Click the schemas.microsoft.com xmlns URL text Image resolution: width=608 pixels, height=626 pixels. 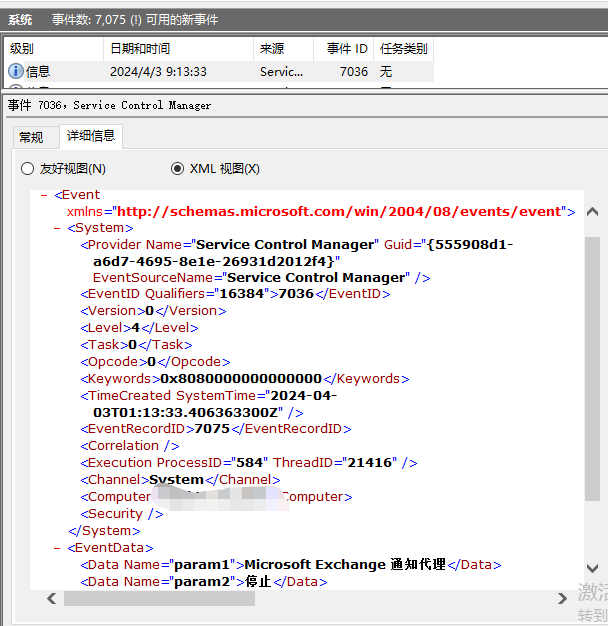point(341,212)
